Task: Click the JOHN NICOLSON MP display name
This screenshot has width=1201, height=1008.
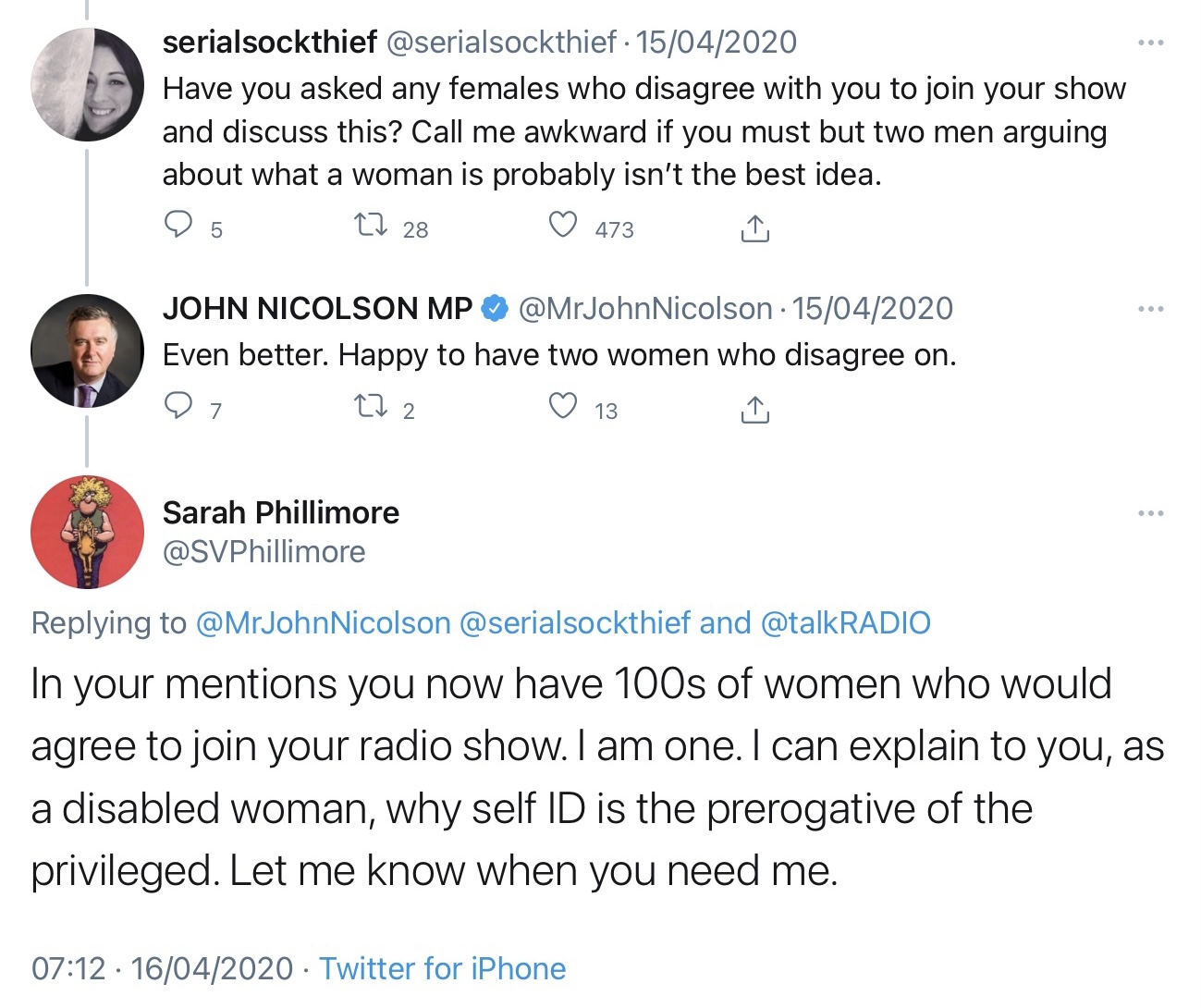Action: tap(317, 309)
